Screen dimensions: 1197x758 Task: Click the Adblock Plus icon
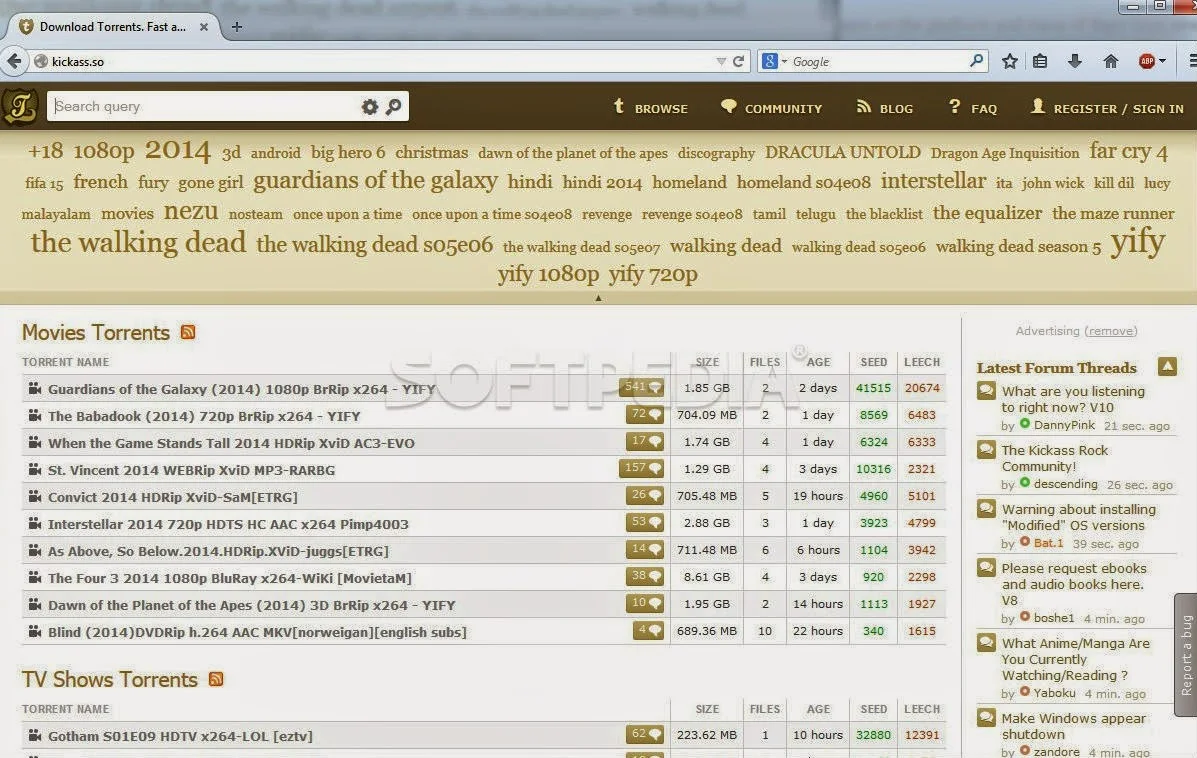[1147, 61]
